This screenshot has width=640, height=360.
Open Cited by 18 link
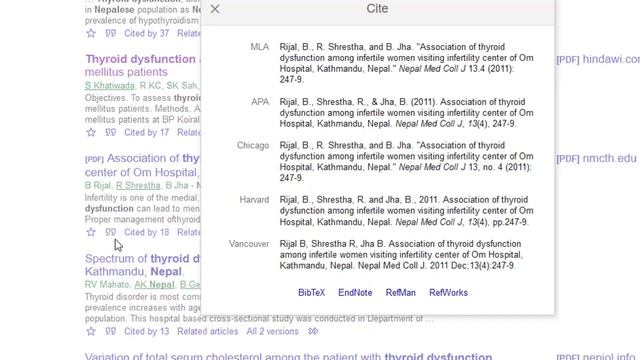coord(147,232)
